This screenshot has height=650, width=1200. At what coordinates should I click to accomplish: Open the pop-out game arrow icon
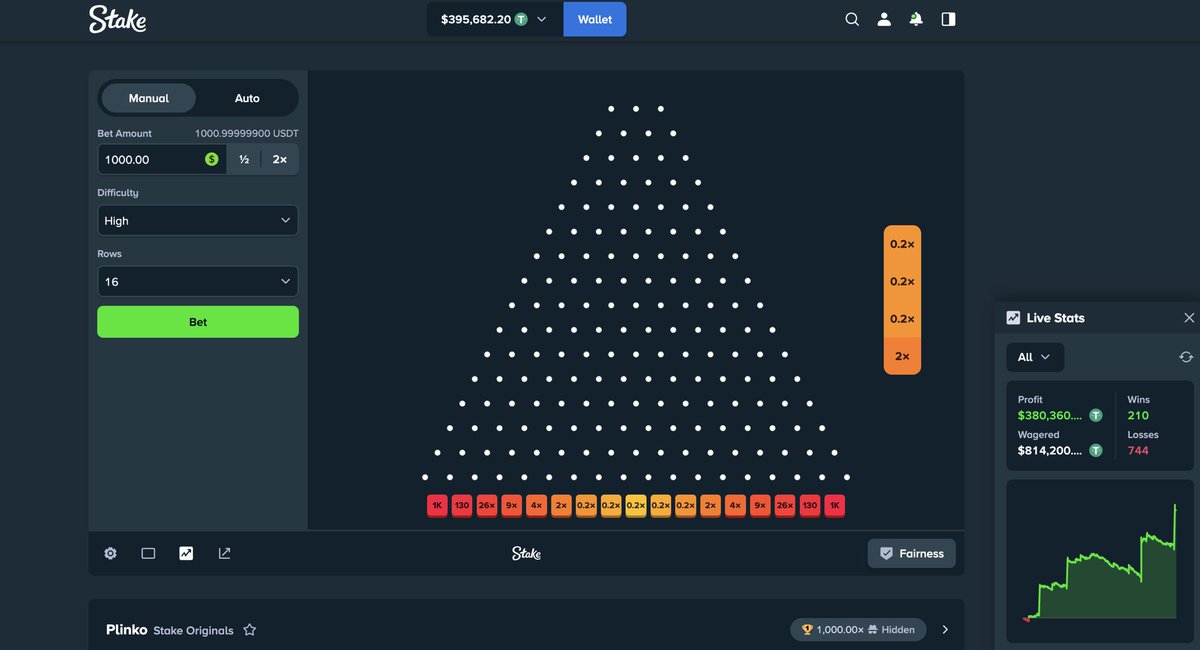pyautogui.click(x=224, y=553)
